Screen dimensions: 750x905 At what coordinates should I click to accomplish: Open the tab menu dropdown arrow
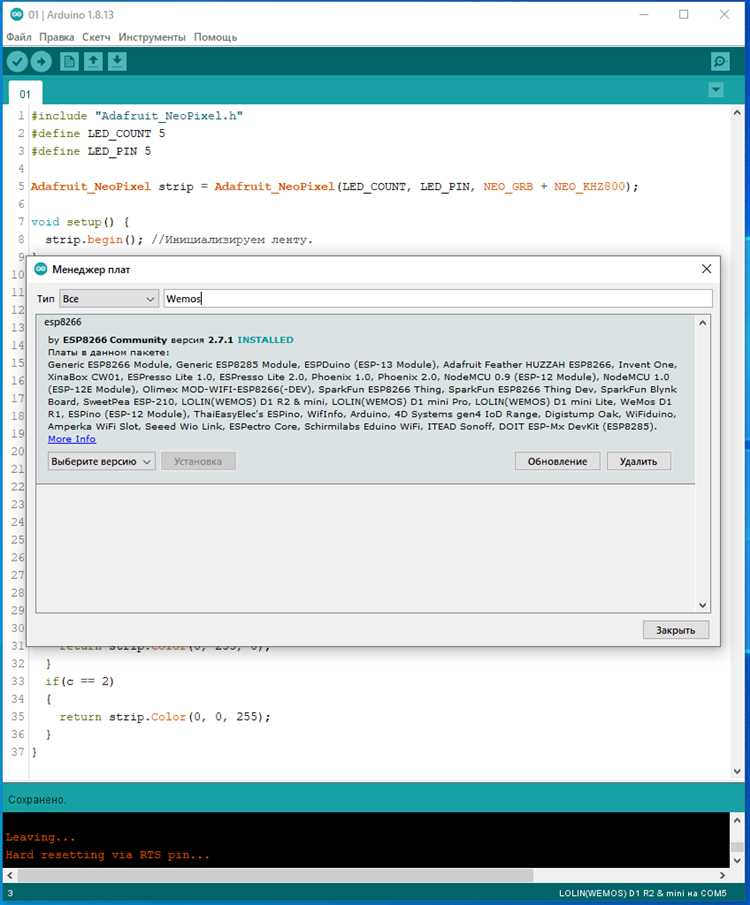click(x=716, y=89)
